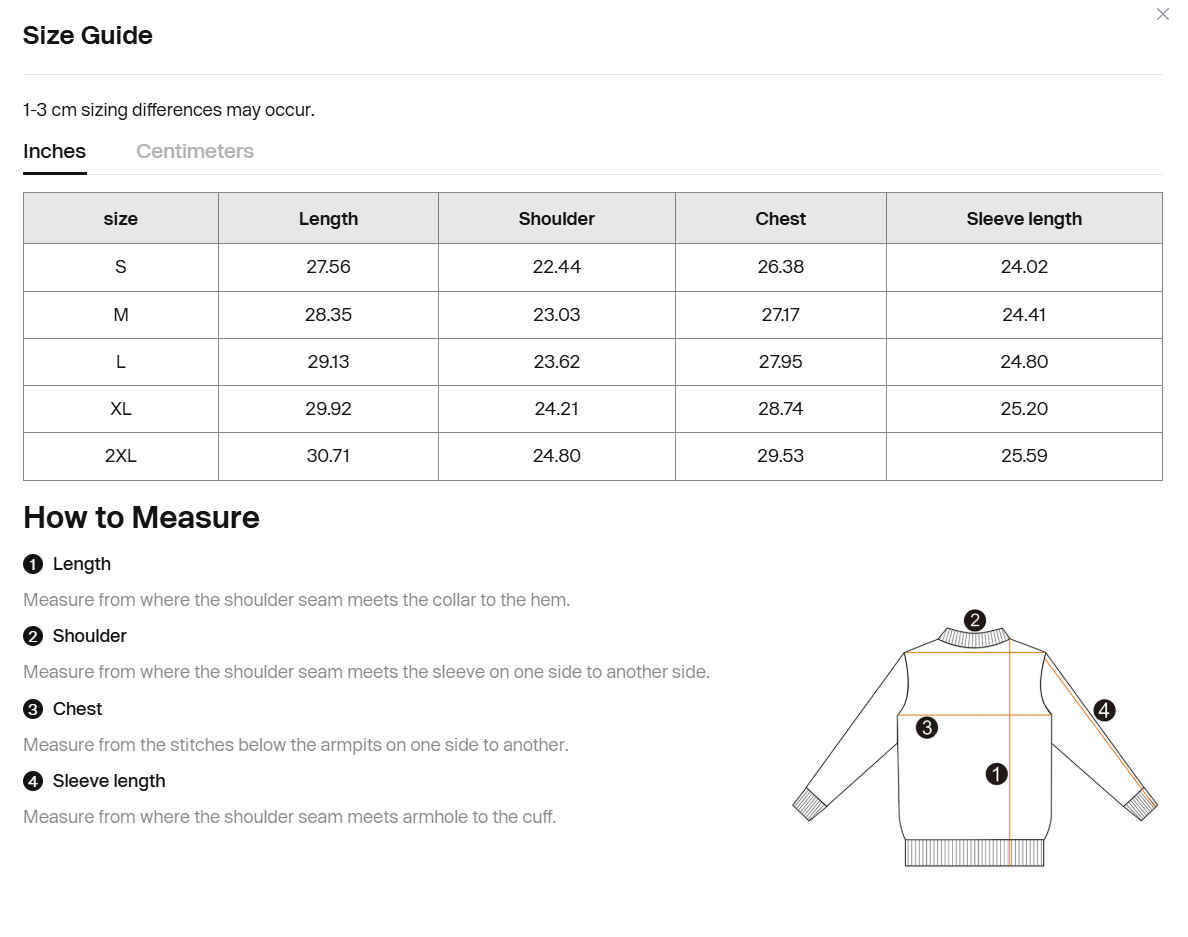Click the circled 2 icon beside Shoulder heading

pos(31,636)
